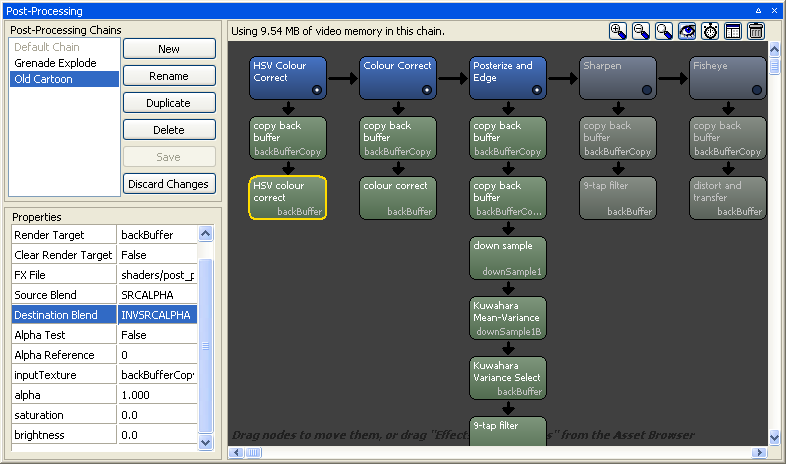
Task: Click the zoom in magnifier icon
Action: pyautogui.click(x=618, y=31)
